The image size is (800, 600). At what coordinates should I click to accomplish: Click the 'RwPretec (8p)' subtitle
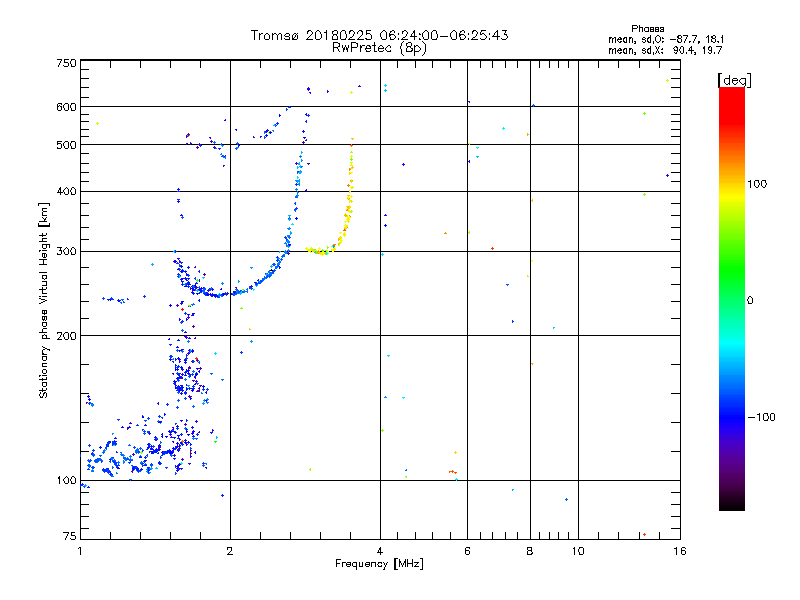click(379, 48)
